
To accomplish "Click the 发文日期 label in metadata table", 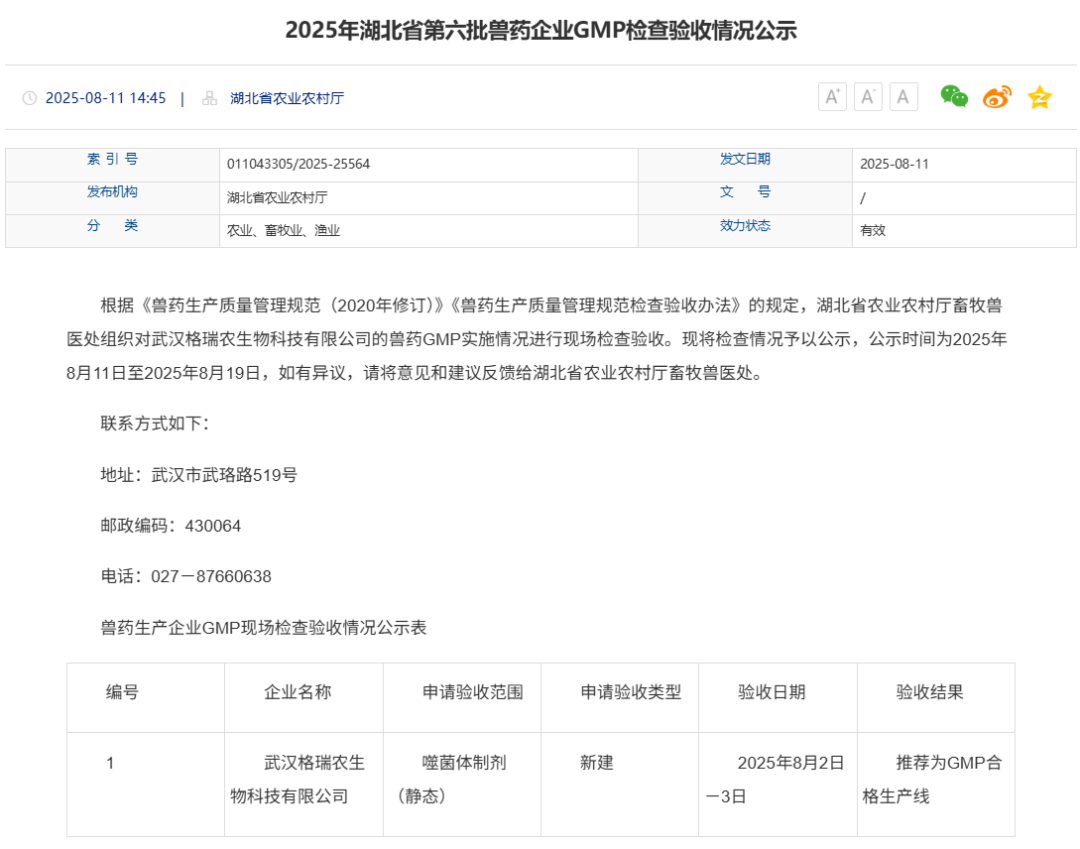I will point(745,159).
